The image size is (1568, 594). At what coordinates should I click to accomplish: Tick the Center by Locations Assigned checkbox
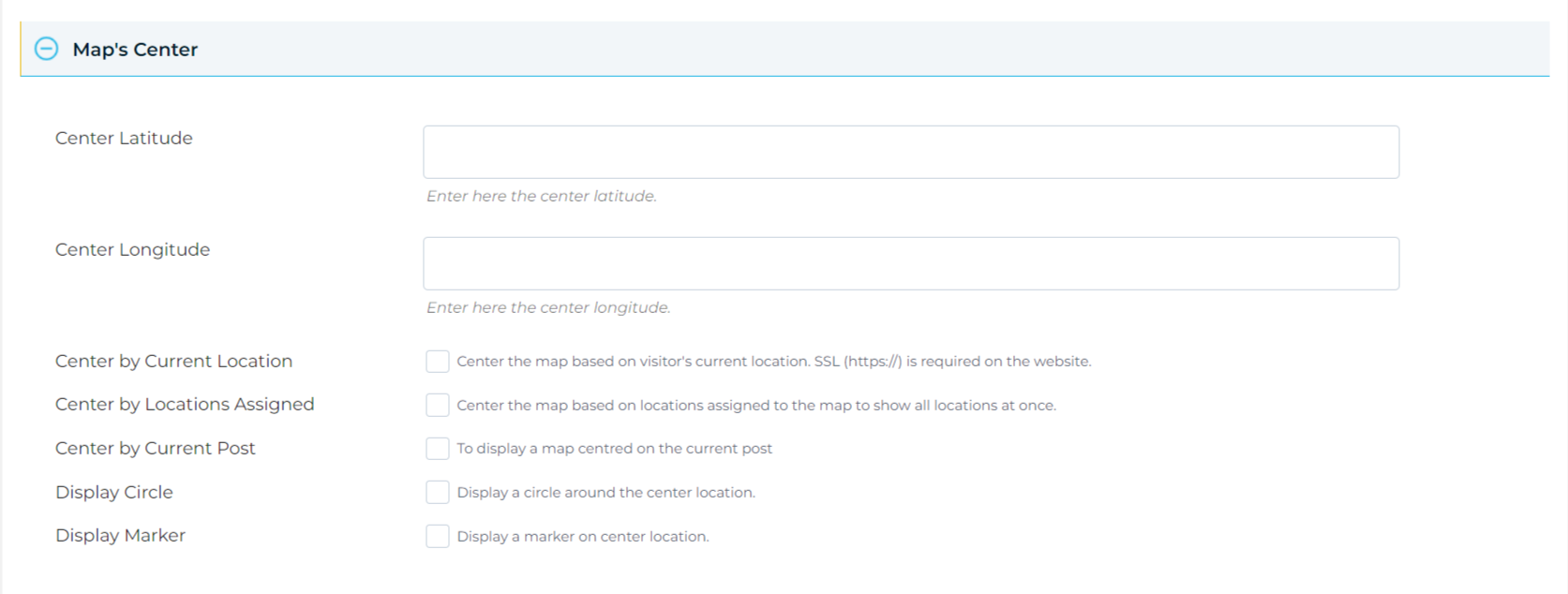point(438,405)
